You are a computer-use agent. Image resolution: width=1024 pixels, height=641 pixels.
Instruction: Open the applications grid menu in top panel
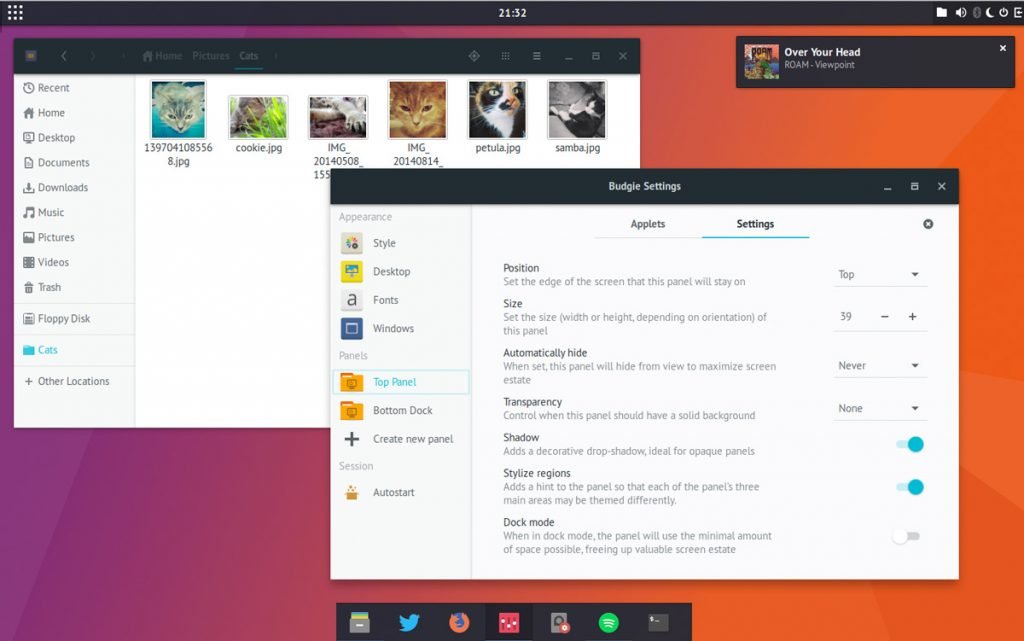[x=15, y=12]
